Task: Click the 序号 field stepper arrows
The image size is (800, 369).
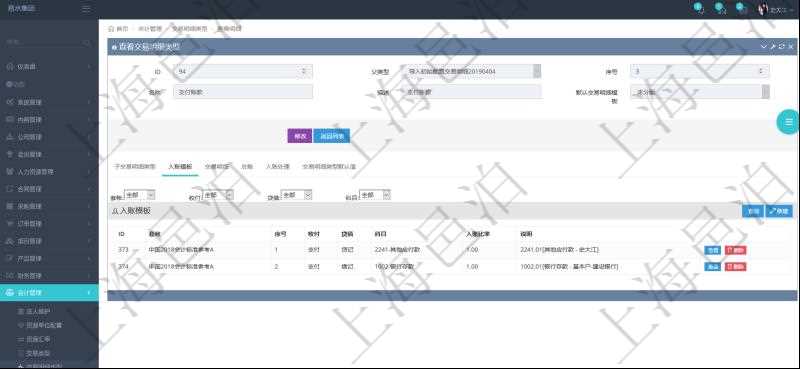Action: (x=761, y=71)
